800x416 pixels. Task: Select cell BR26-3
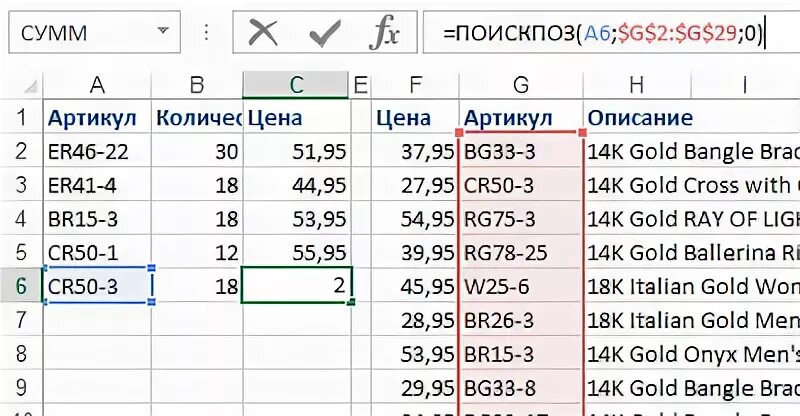(x=521, y=320)
